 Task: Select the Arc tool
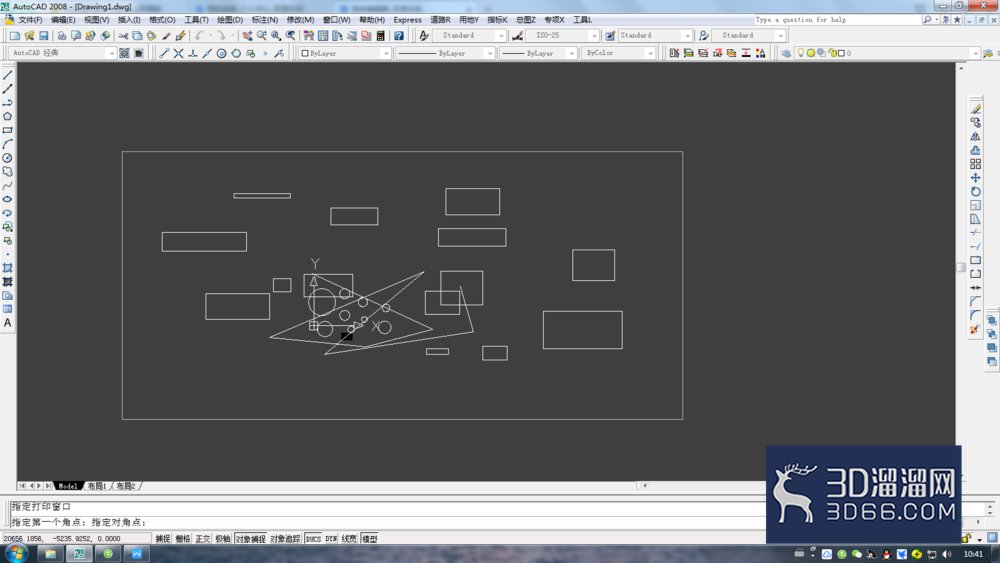8,144
